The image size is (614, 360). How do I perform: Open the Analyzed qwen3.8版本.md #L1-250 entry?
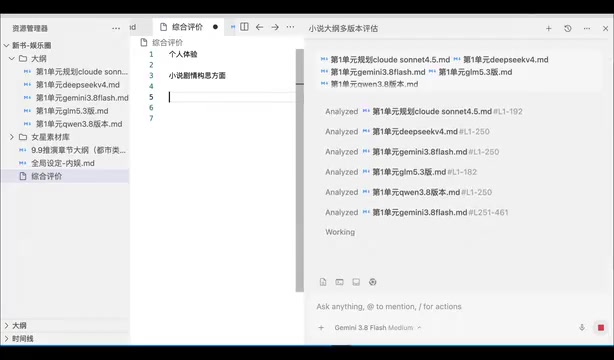[408, 192]
